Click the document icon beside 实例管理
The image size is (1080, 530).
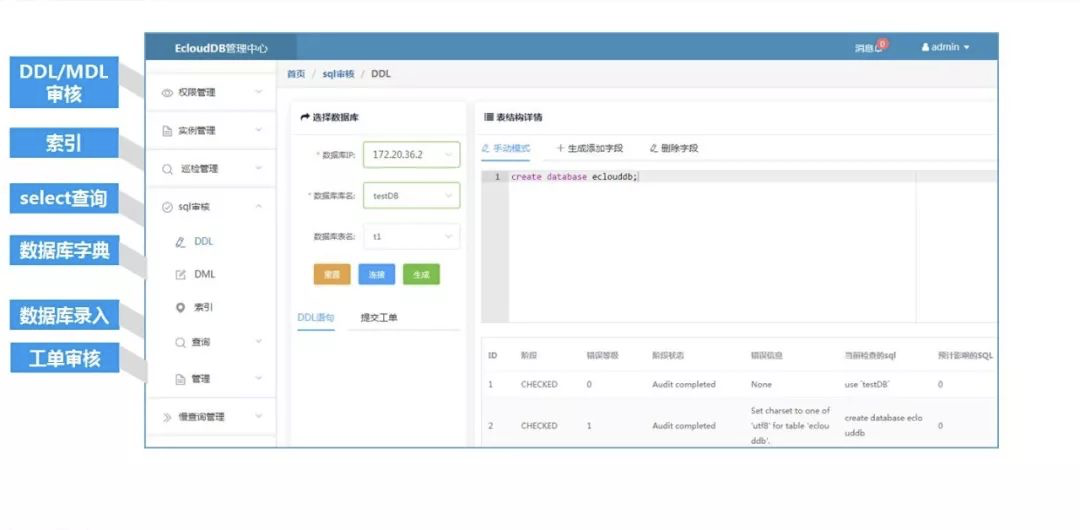[167, 131]
